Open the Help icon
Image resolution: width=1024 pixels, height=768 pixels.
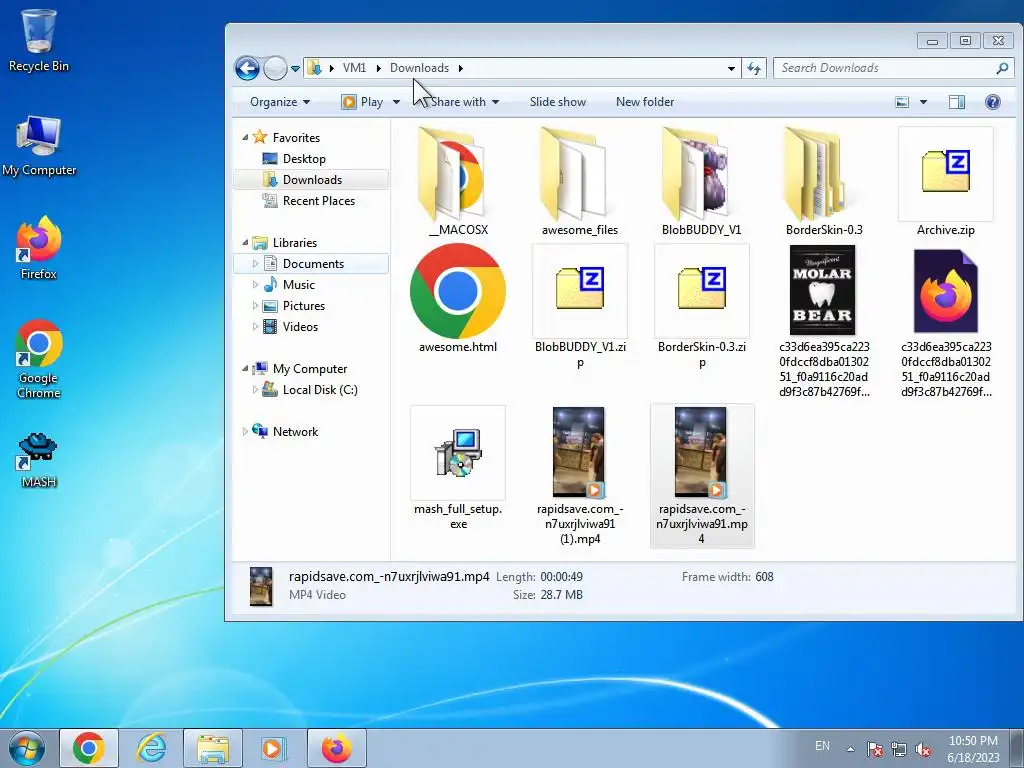(x=992, y=102)
